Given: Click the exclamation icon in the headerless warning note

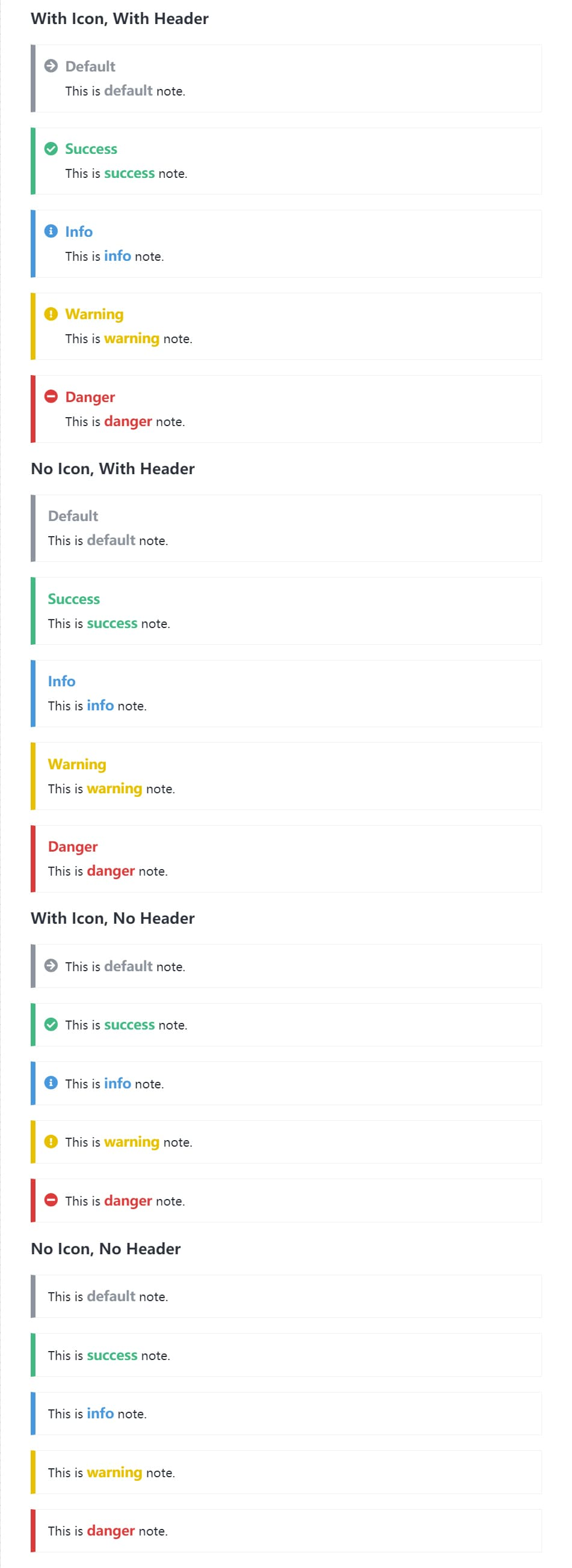Looking at the screenshot, I should click(x=51, y=1141).
